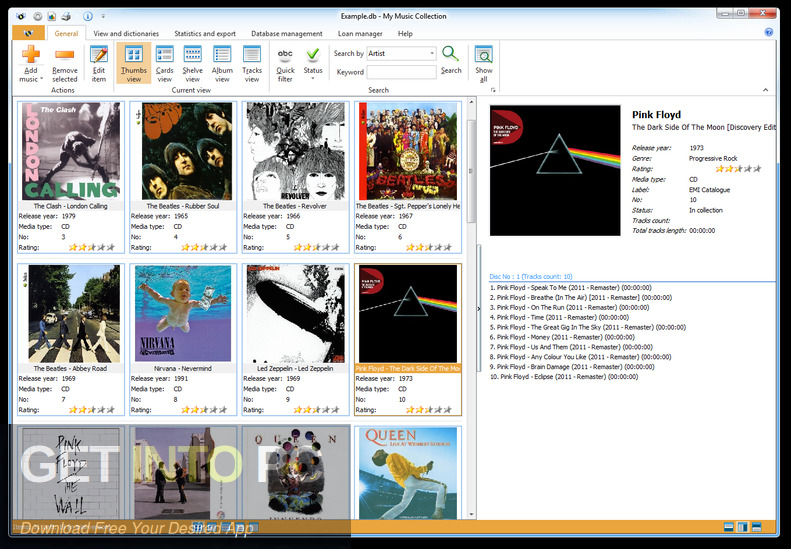This screenshot has height=549, width=791.
Task: Click scrollbar down arrow in album list
Action: (x=472, y=515)
